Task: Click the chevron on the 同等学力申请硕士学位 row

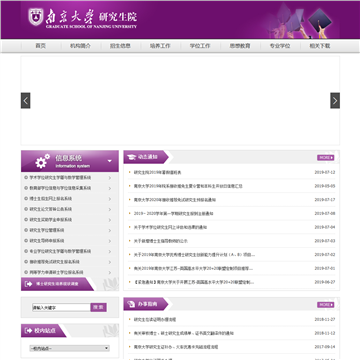Action: [110, 273]
